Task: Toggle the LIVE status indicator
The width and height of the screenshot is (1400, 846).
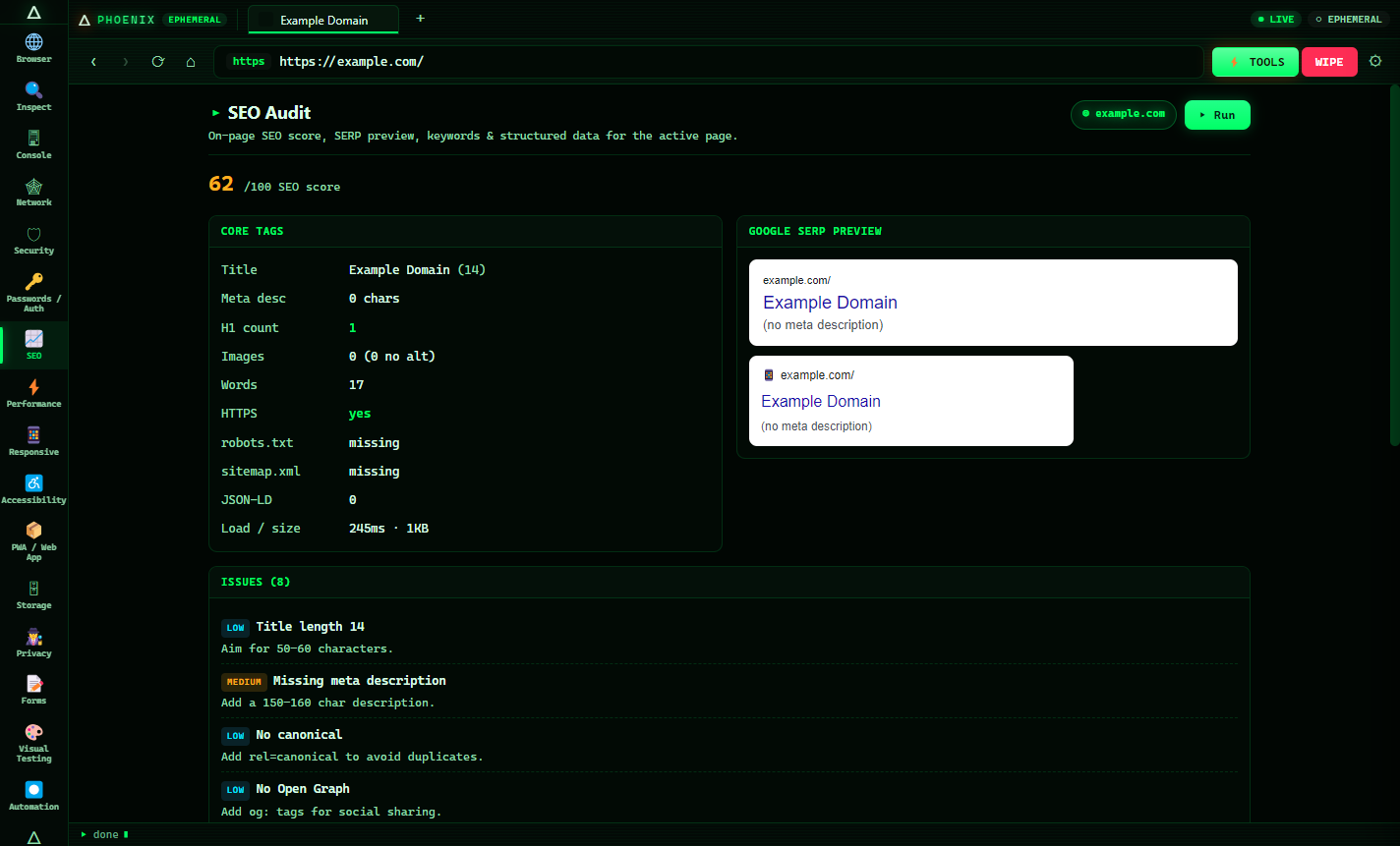Action: click(x=1276, y=20)
